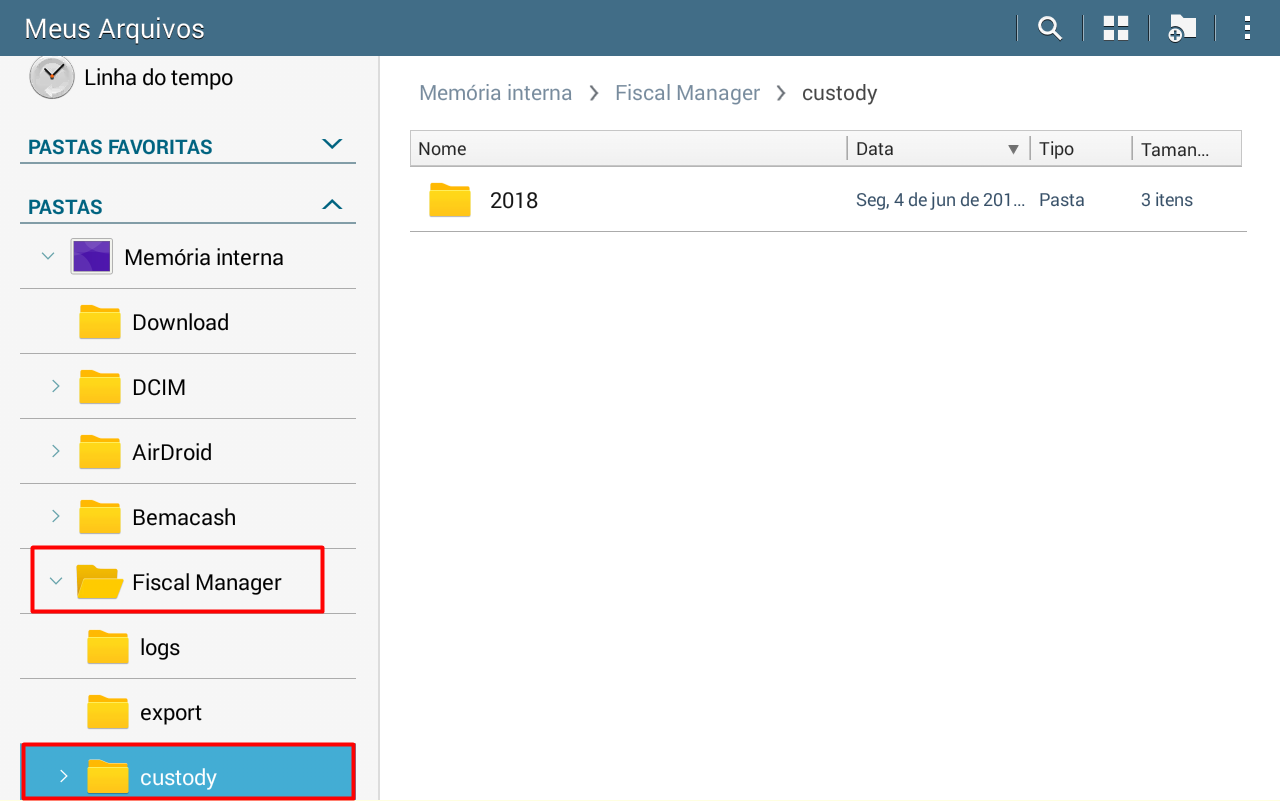Click the export folder icon

[x=108, y=712]
